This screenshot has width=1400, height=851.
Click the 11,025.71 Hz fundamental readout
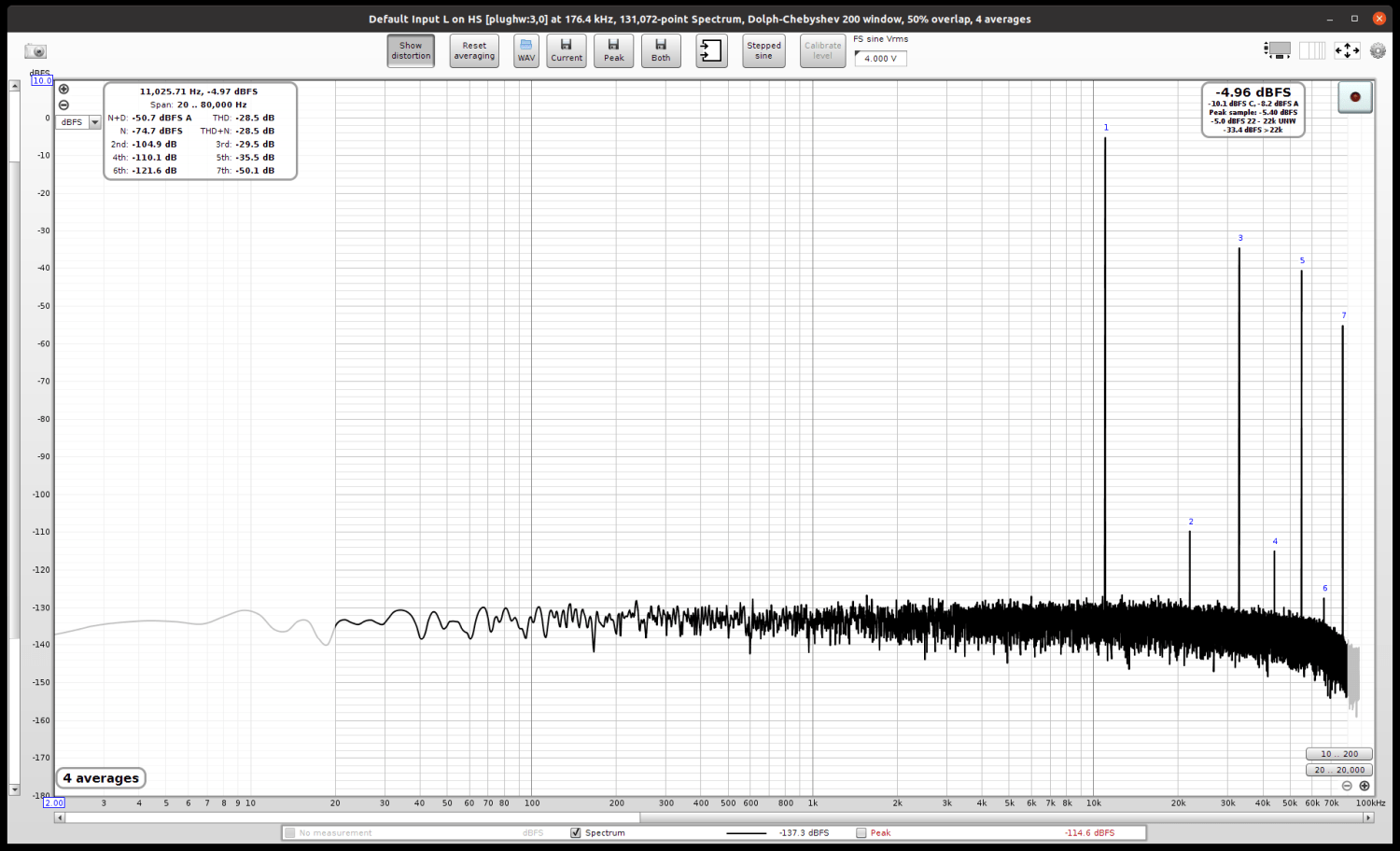199,91
